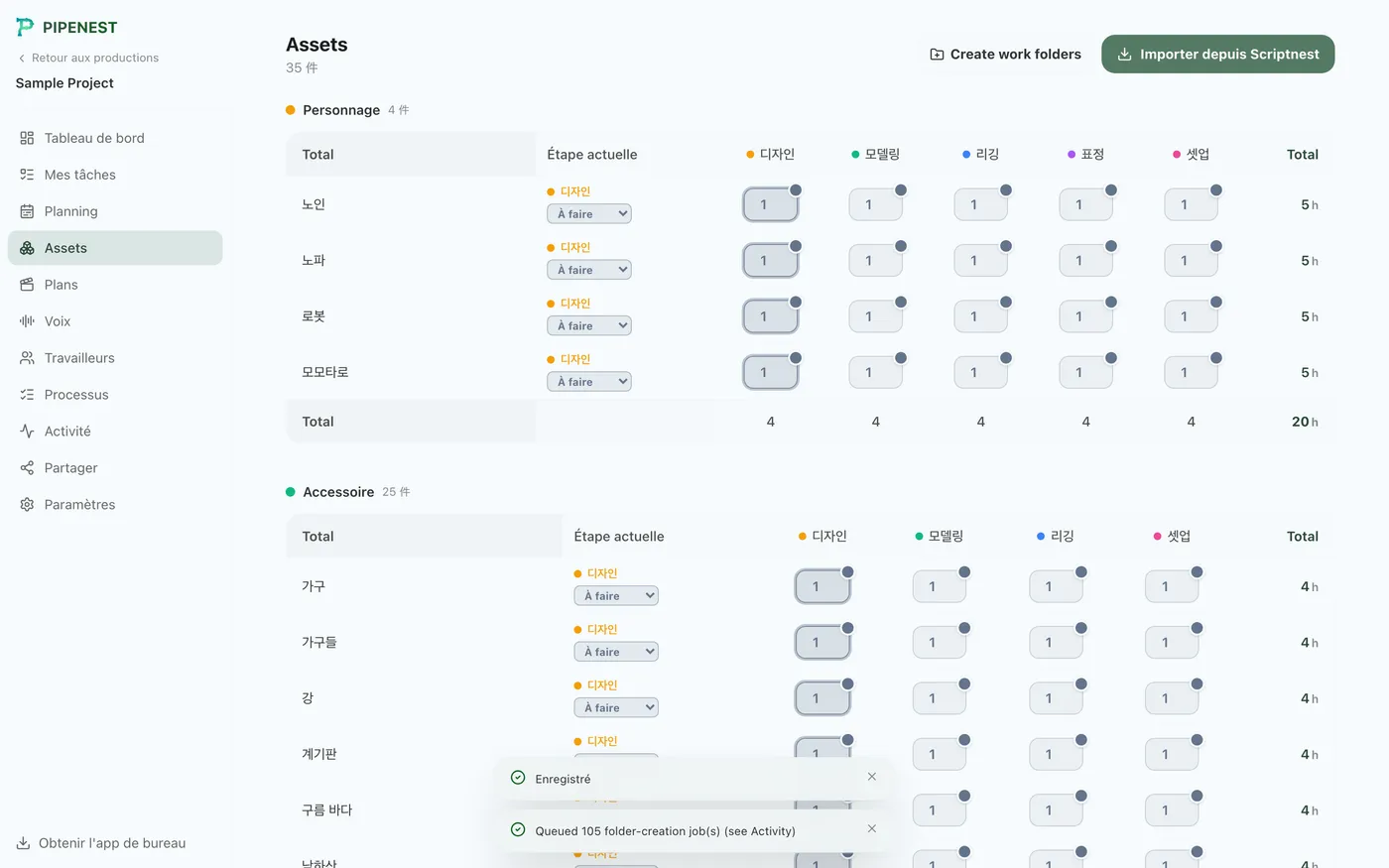
Task: Open Tableau de bord dashboard icon
Action: coord(27,138)
